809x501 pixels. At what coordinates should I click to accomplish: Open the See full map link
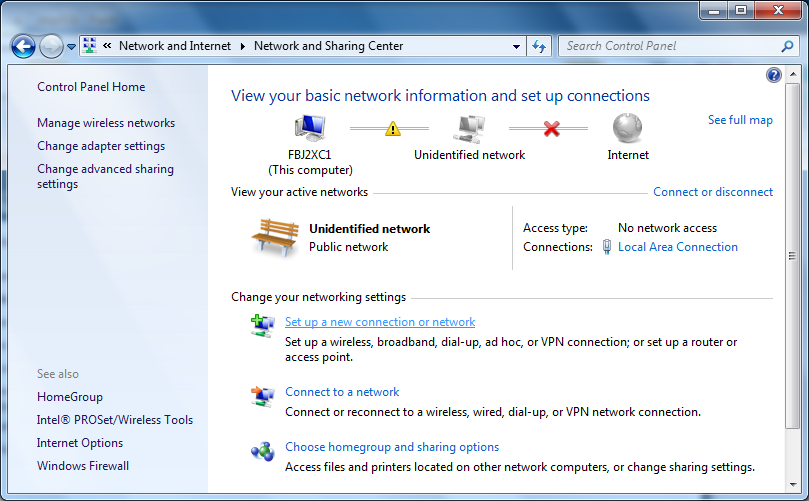tap(740, 120)
